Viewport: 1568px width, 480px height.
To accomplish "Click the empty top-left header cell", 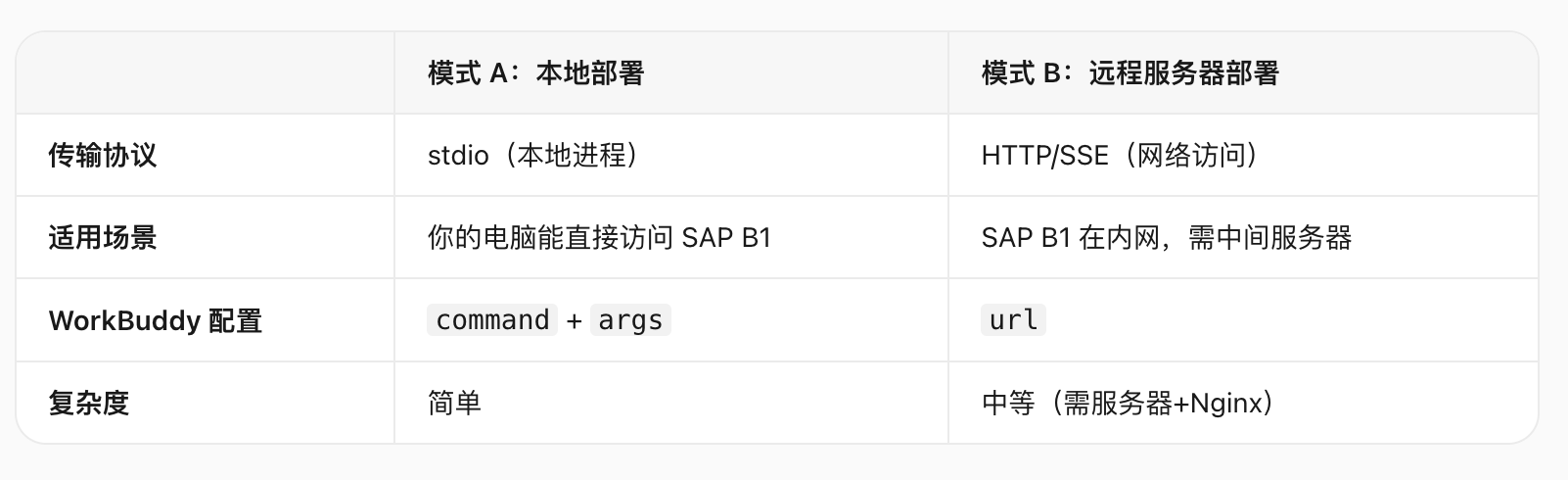I will point(206,73).
